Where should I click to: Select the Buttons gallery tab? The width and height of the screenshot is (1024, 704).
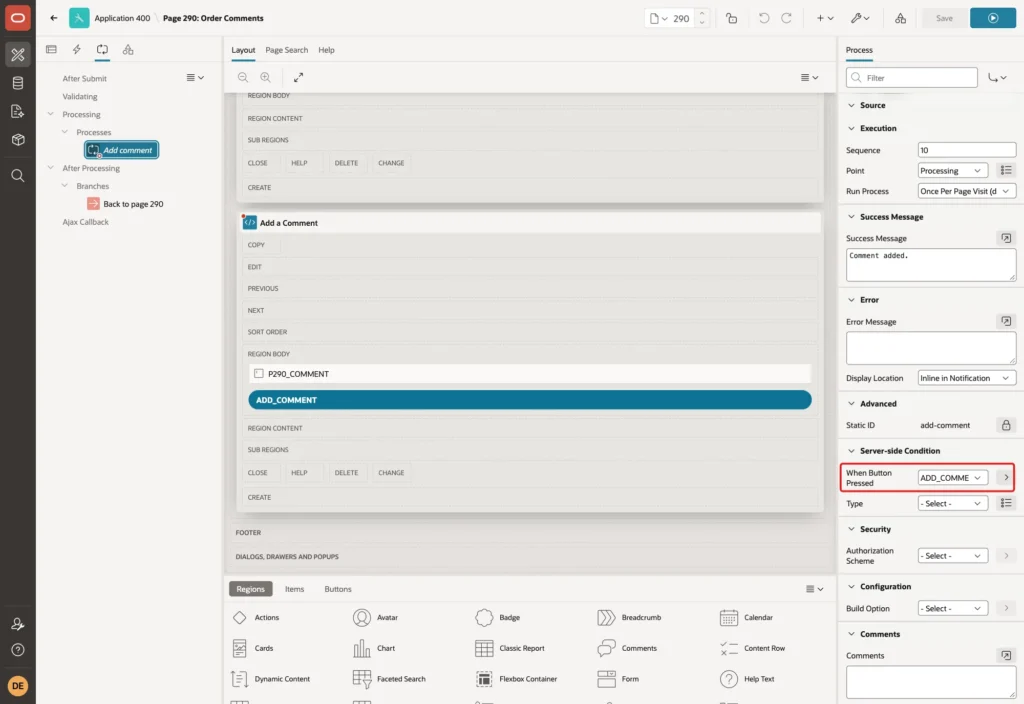coord(338,588)
